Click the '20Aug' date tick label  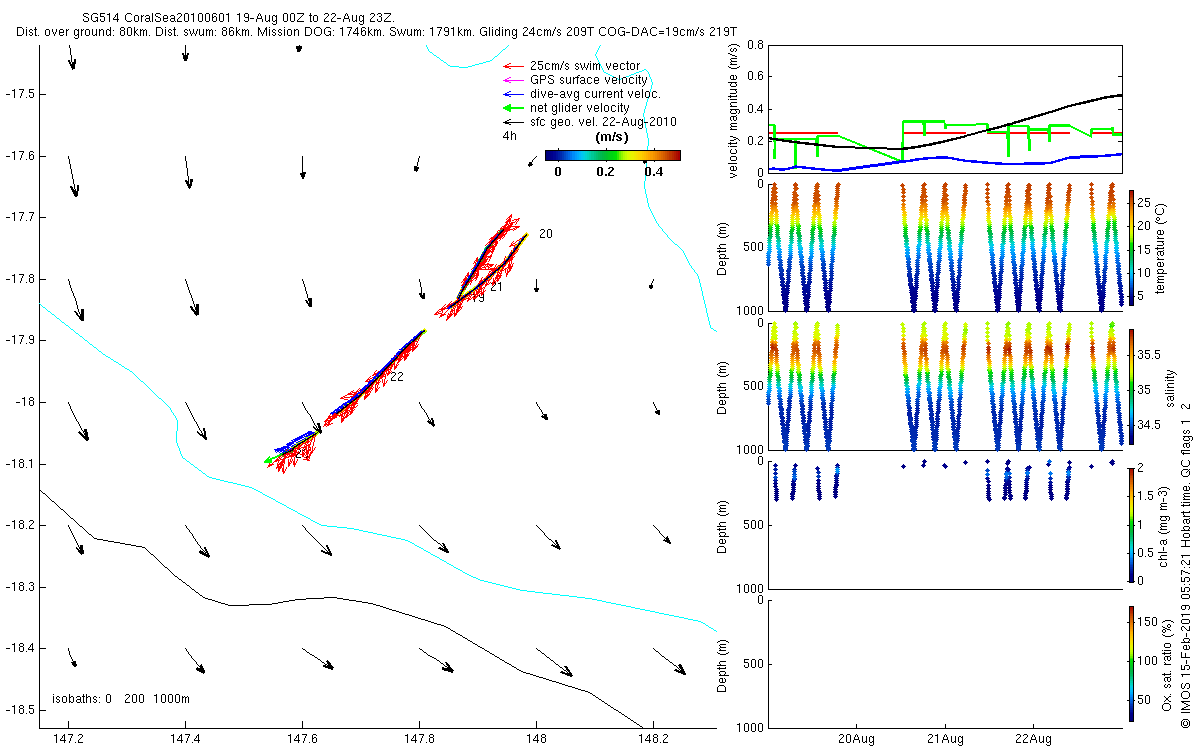tap(856, 740)
